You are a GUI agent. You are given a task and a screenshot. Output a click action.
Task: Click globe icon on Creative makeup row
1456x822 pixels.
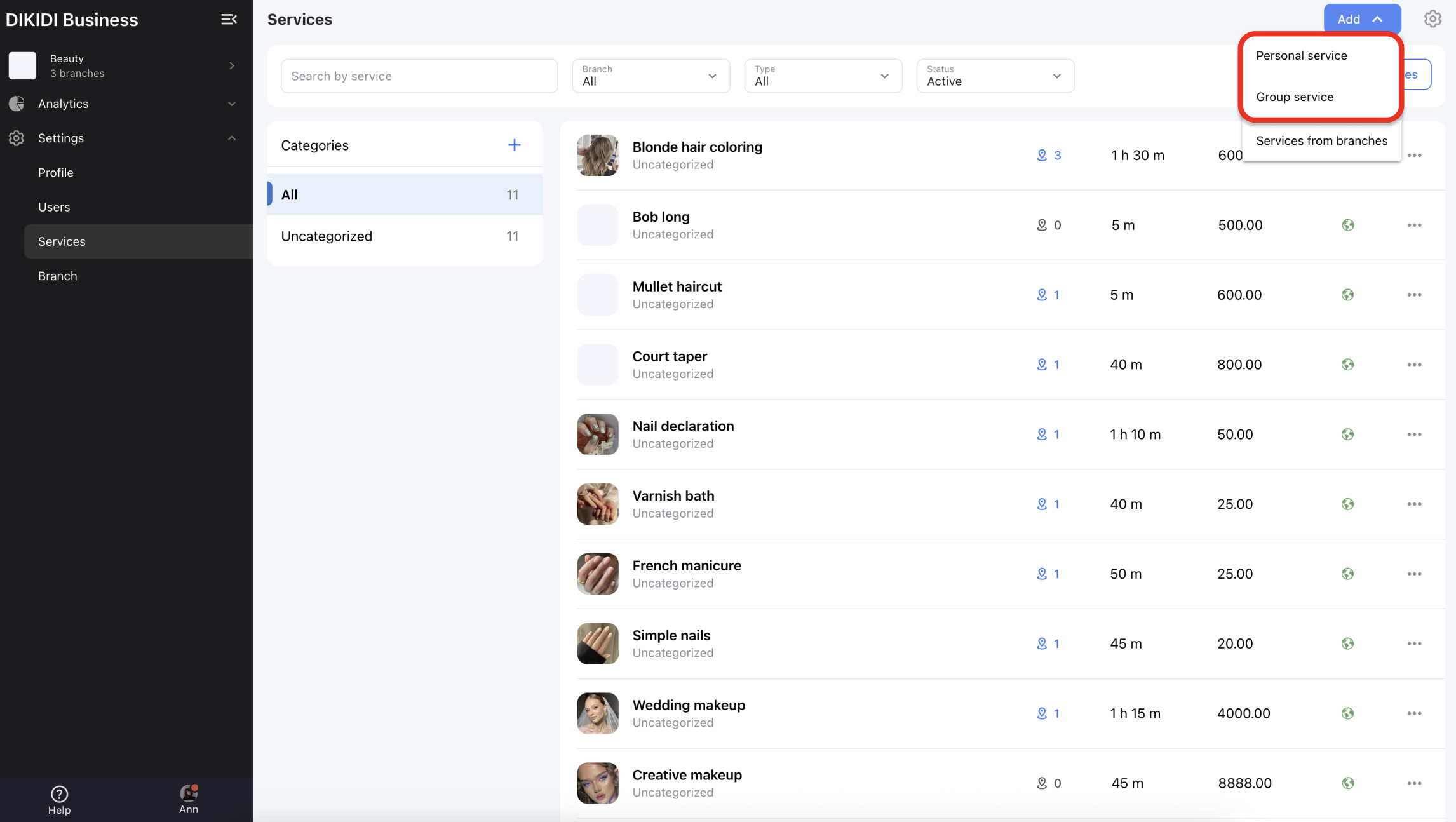pos(1347,783)
